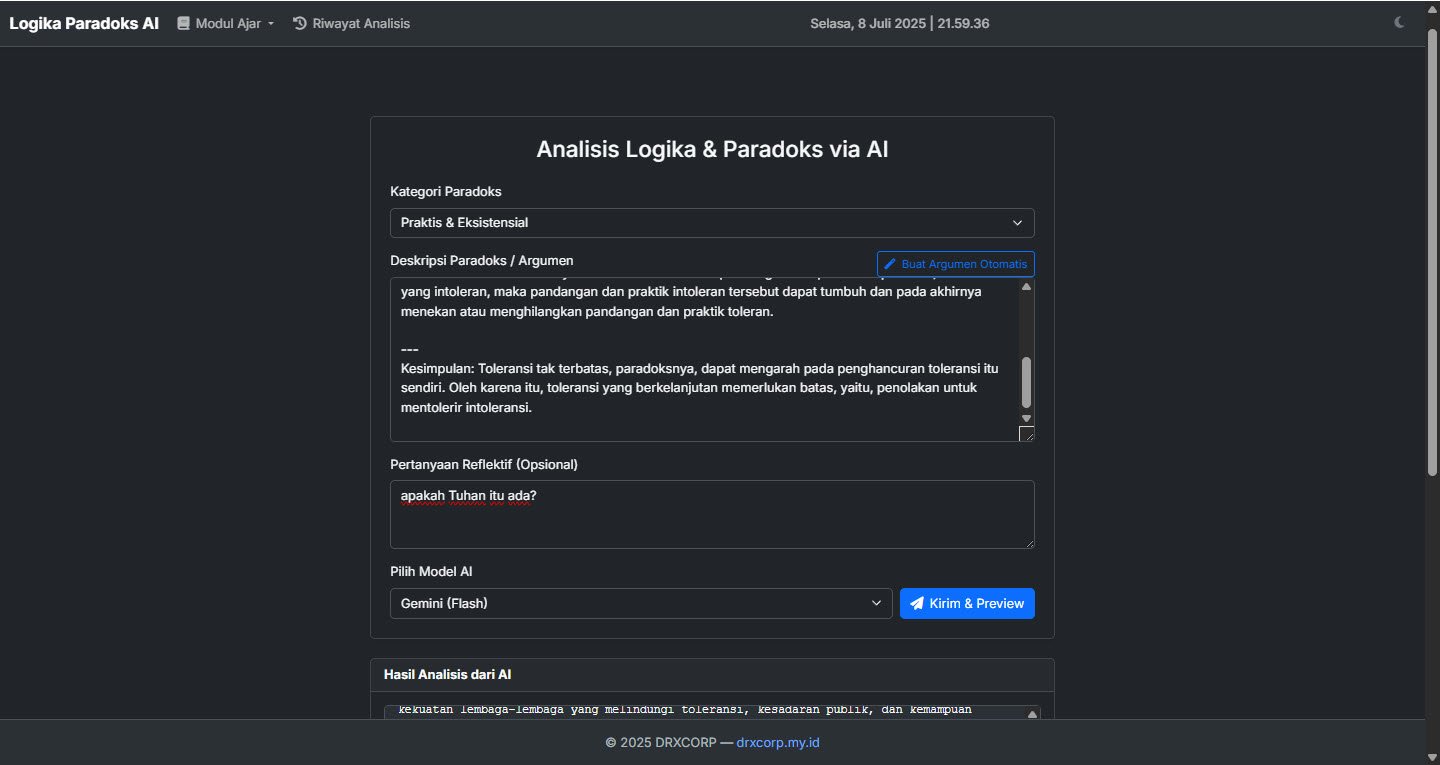Click paper plane icon on Kirim button
This screenshot has height=765, width=1440.
pyautogui.click(x=917, y=603)
